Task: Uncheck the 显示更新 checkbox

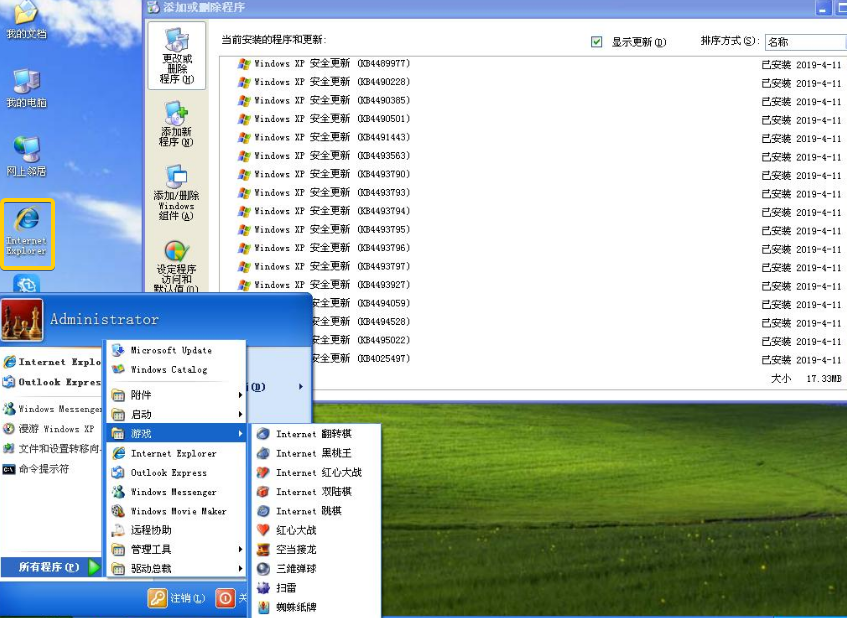Action: (x=597, y=42)
